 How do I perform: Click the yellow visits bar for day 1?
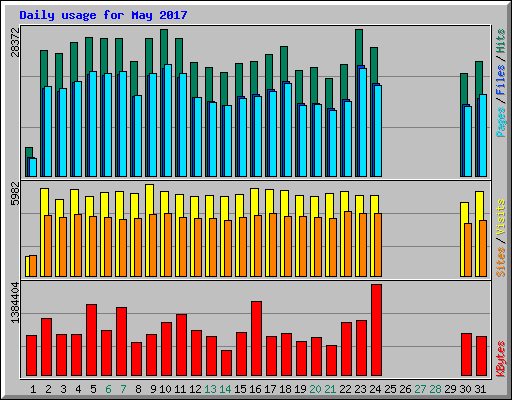[x=27, y=266]
